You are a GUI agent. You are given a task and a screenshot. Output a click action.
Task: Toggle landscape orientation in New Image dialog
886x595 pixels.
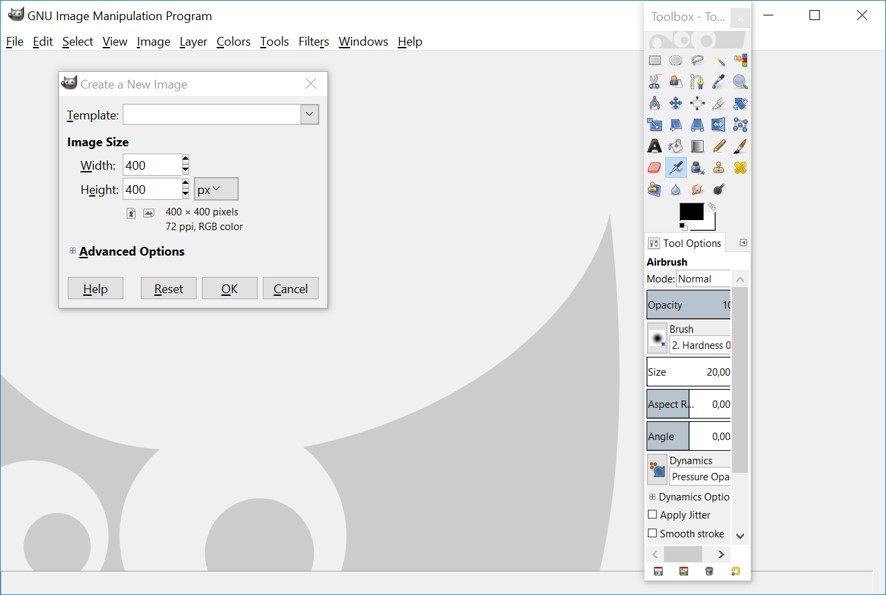pos(149,213)
